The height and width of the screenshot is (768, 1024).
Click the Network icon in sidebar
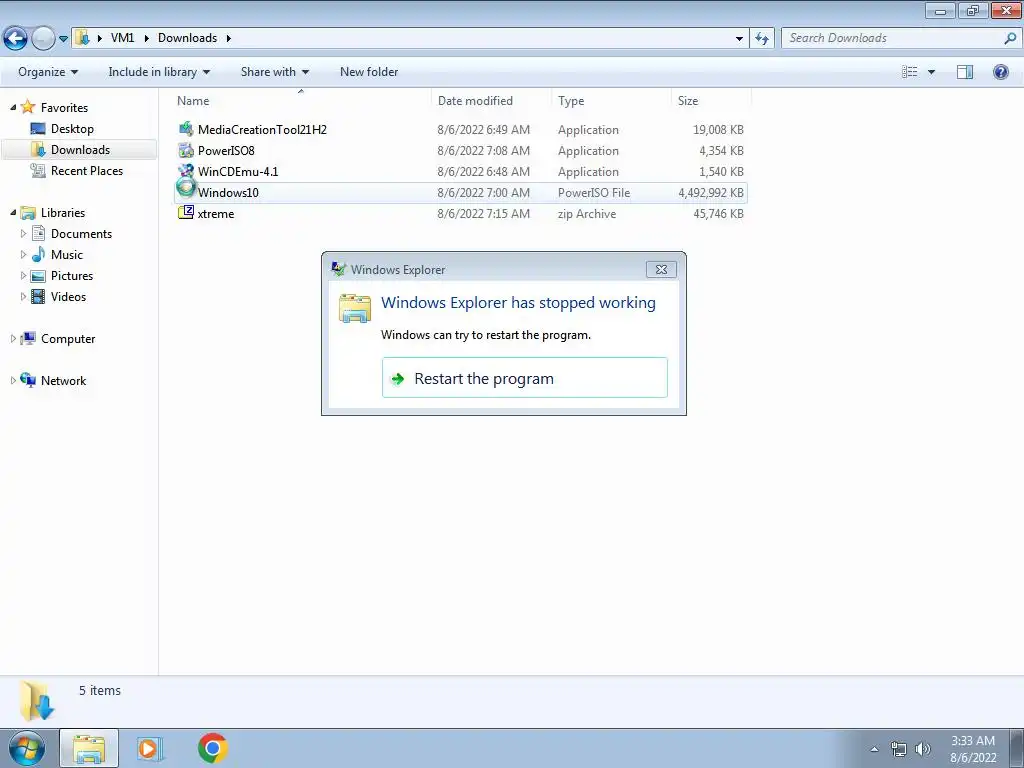pyautogui.click(x=28, y=379)
